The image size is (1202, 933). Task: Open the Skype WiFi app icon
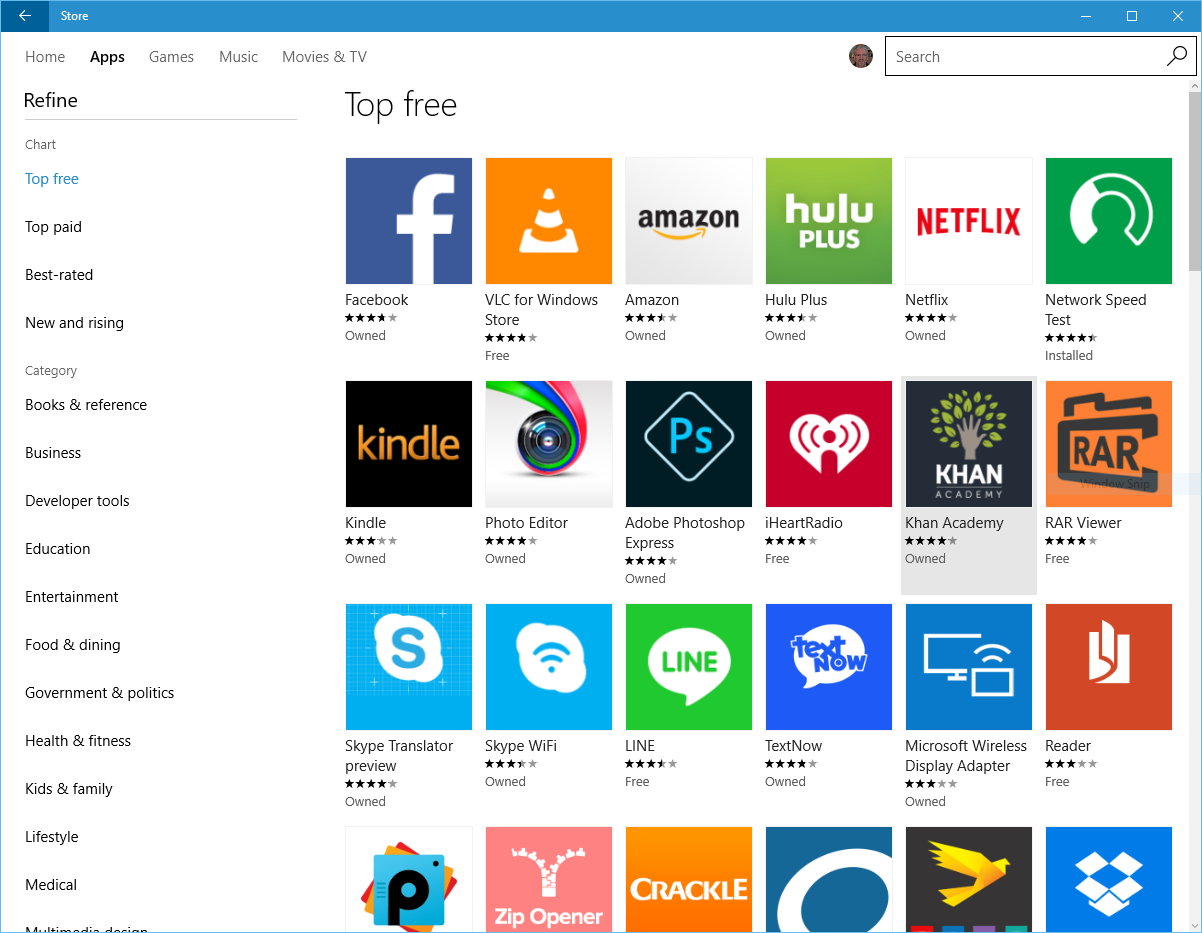pos(548,667)
